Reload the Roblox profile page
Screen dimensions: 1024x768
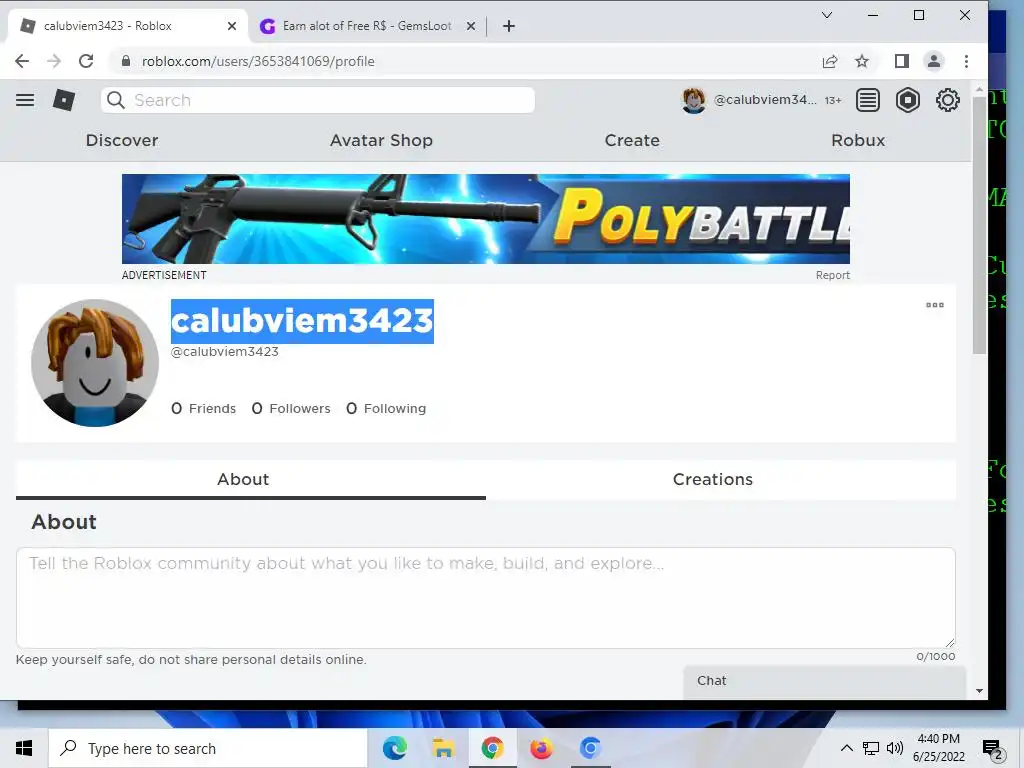pos(86,61)
